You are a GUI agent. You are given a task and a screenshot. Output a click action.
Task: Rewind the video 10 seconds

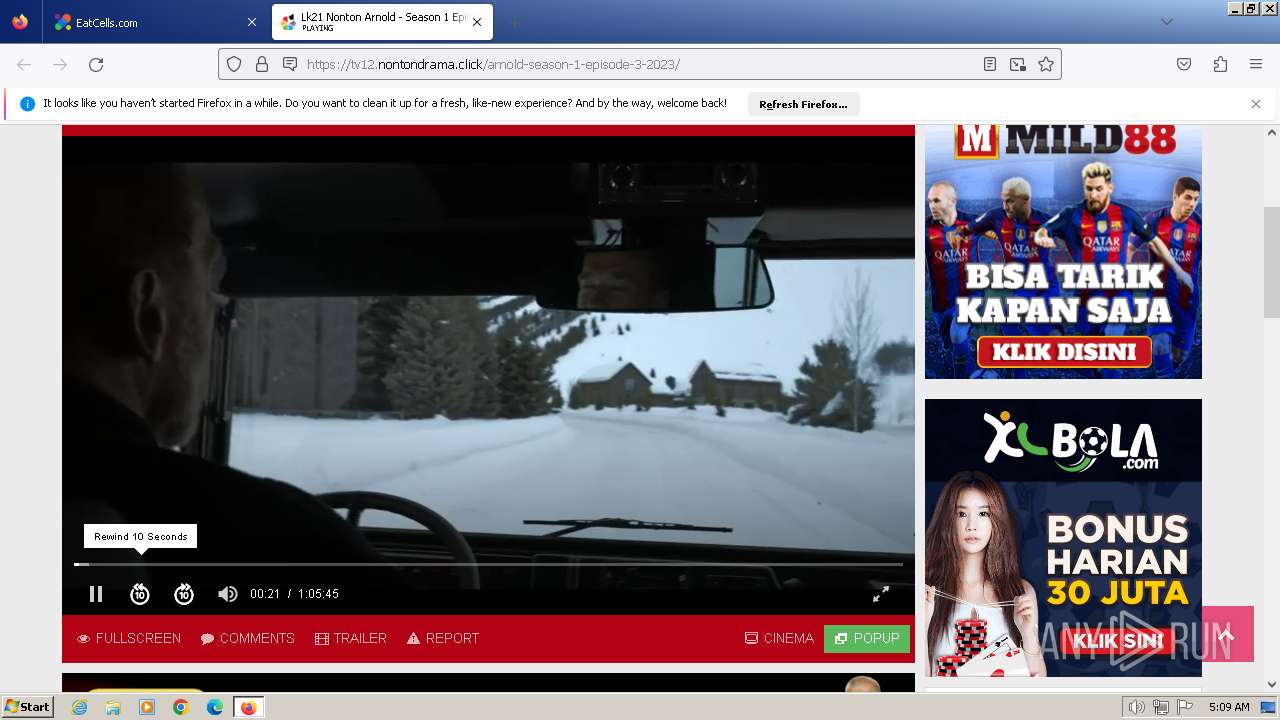coord(140,594)
